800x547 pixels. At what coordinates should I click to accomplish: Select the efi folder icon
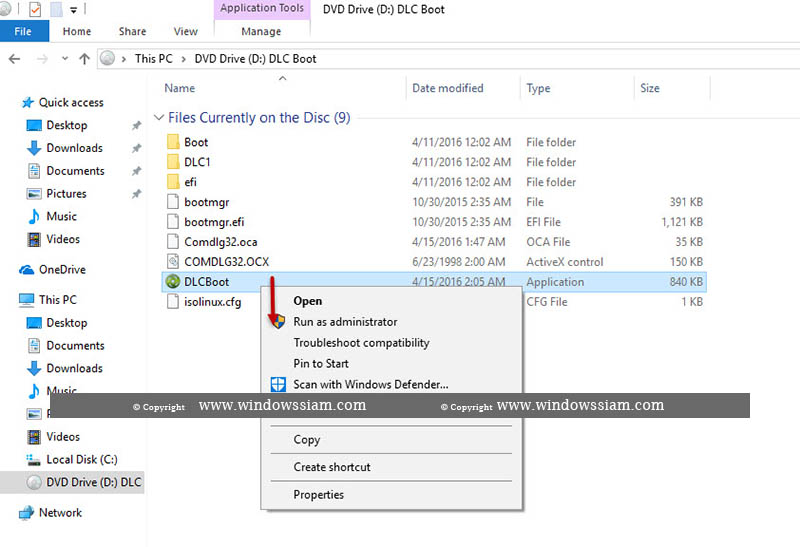[x=173, y=181]
